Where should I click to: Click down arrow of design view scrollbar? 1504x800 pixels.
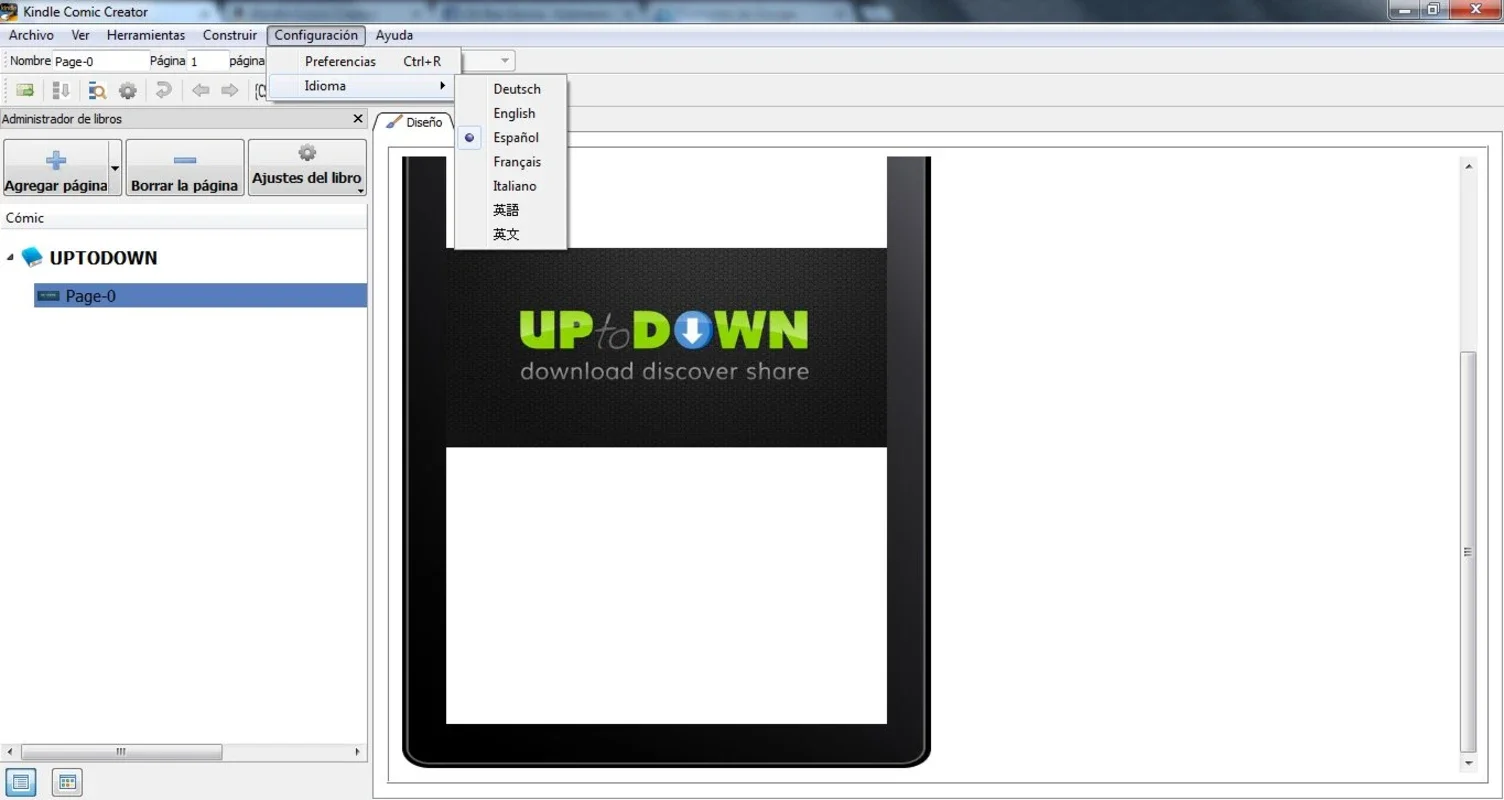click(x=1468, y=763)
